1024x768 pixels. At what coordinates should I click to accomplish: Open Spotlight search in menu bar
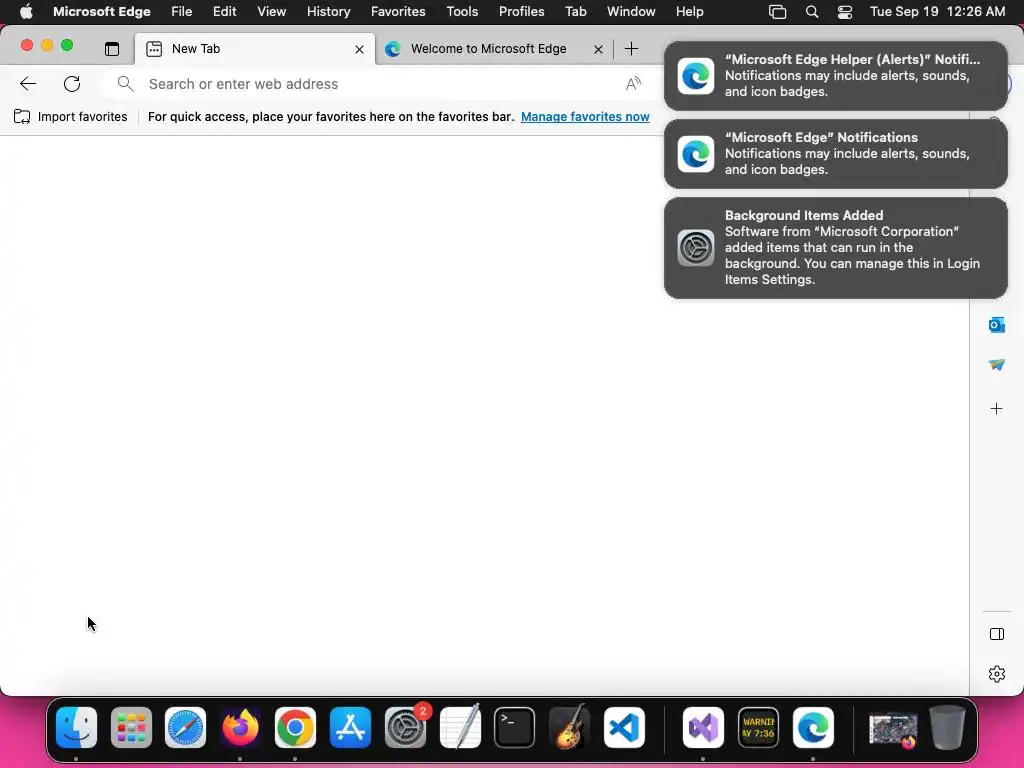(x=812, y=12)
